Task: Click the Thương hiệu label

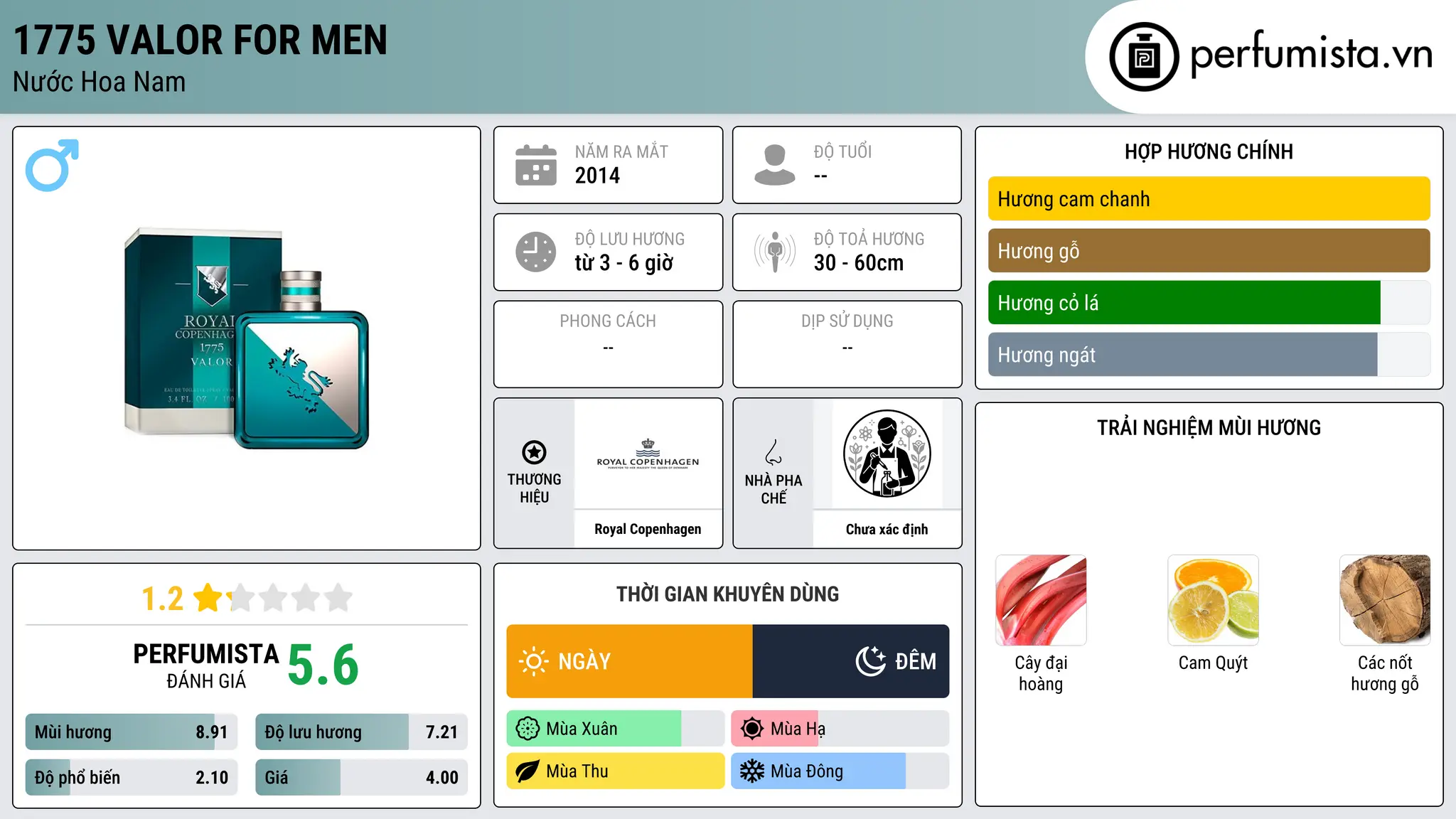Action: [x=534, y=488]
